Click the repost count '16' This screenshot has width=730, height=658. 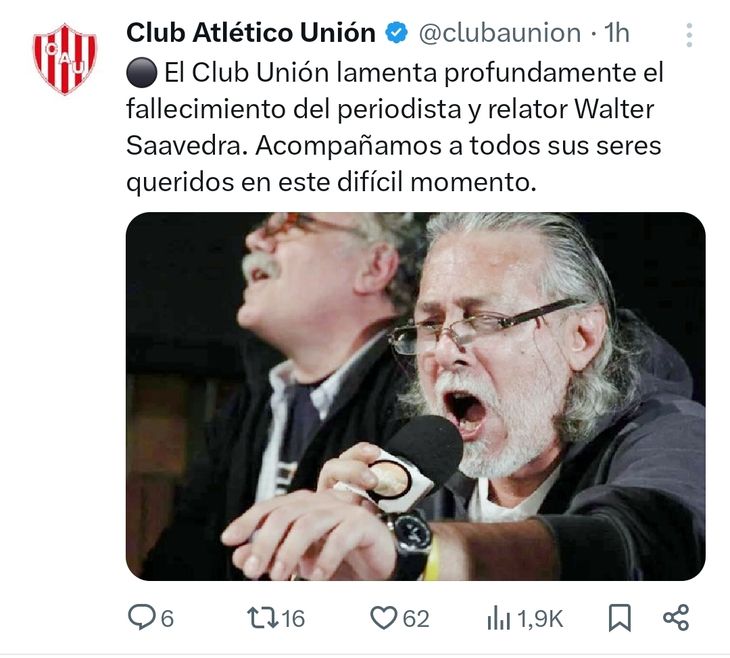coord(293,619)
